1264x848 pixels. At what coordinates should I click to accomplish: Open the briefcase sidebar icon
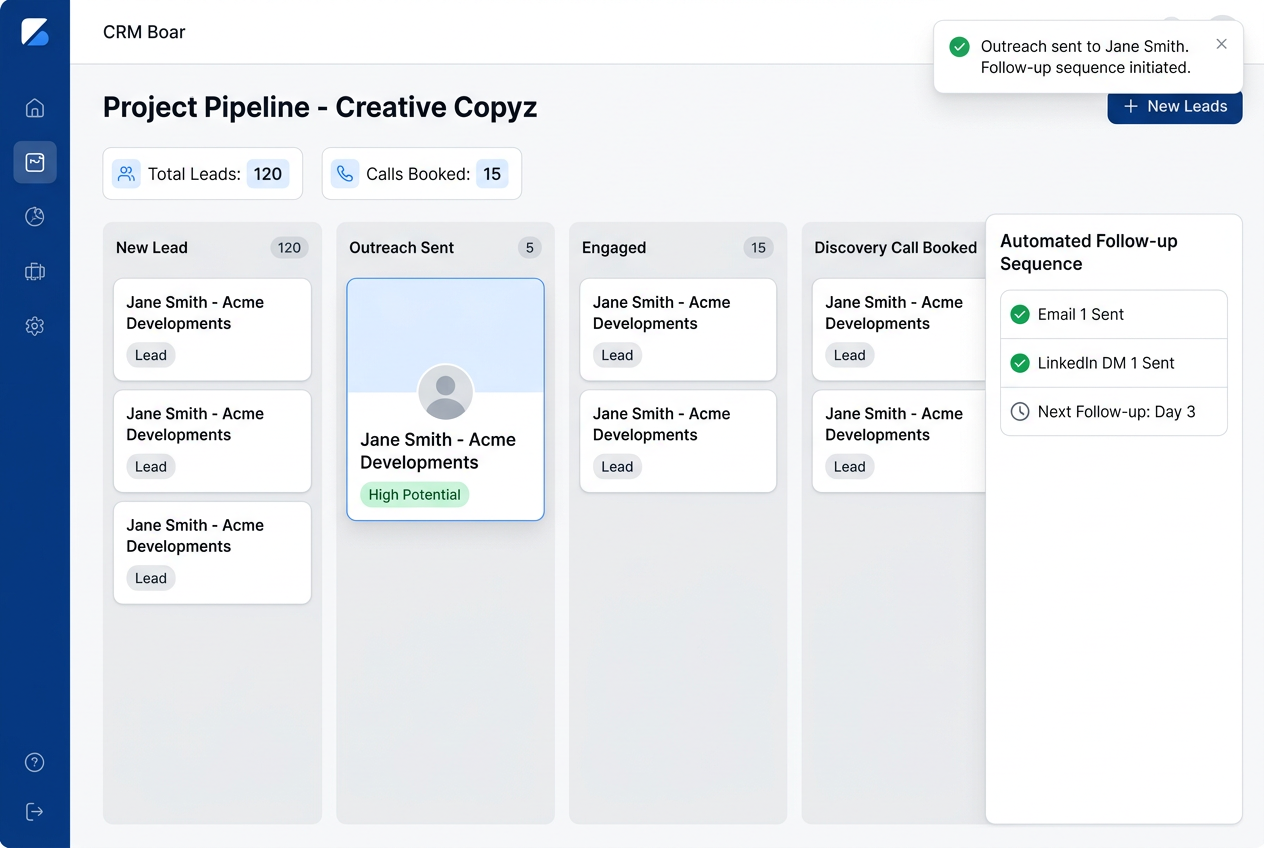coord(35,271)
